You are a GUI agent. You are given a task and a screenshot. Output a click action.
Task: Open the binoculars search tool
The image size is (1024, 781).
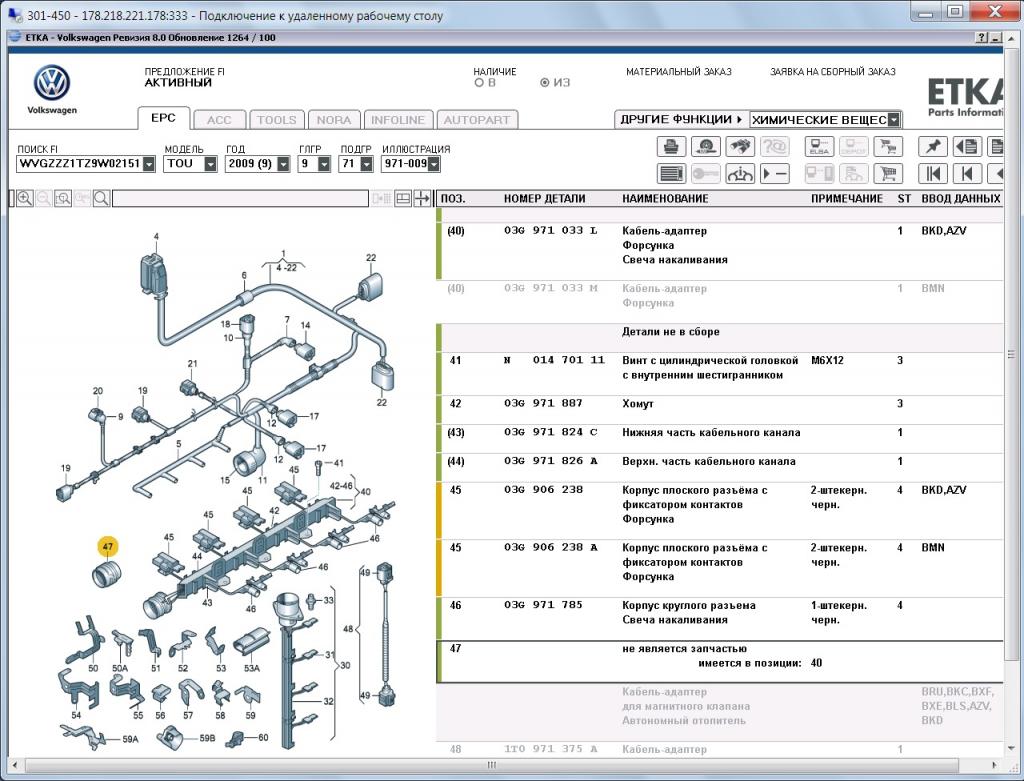click(740, 146)
